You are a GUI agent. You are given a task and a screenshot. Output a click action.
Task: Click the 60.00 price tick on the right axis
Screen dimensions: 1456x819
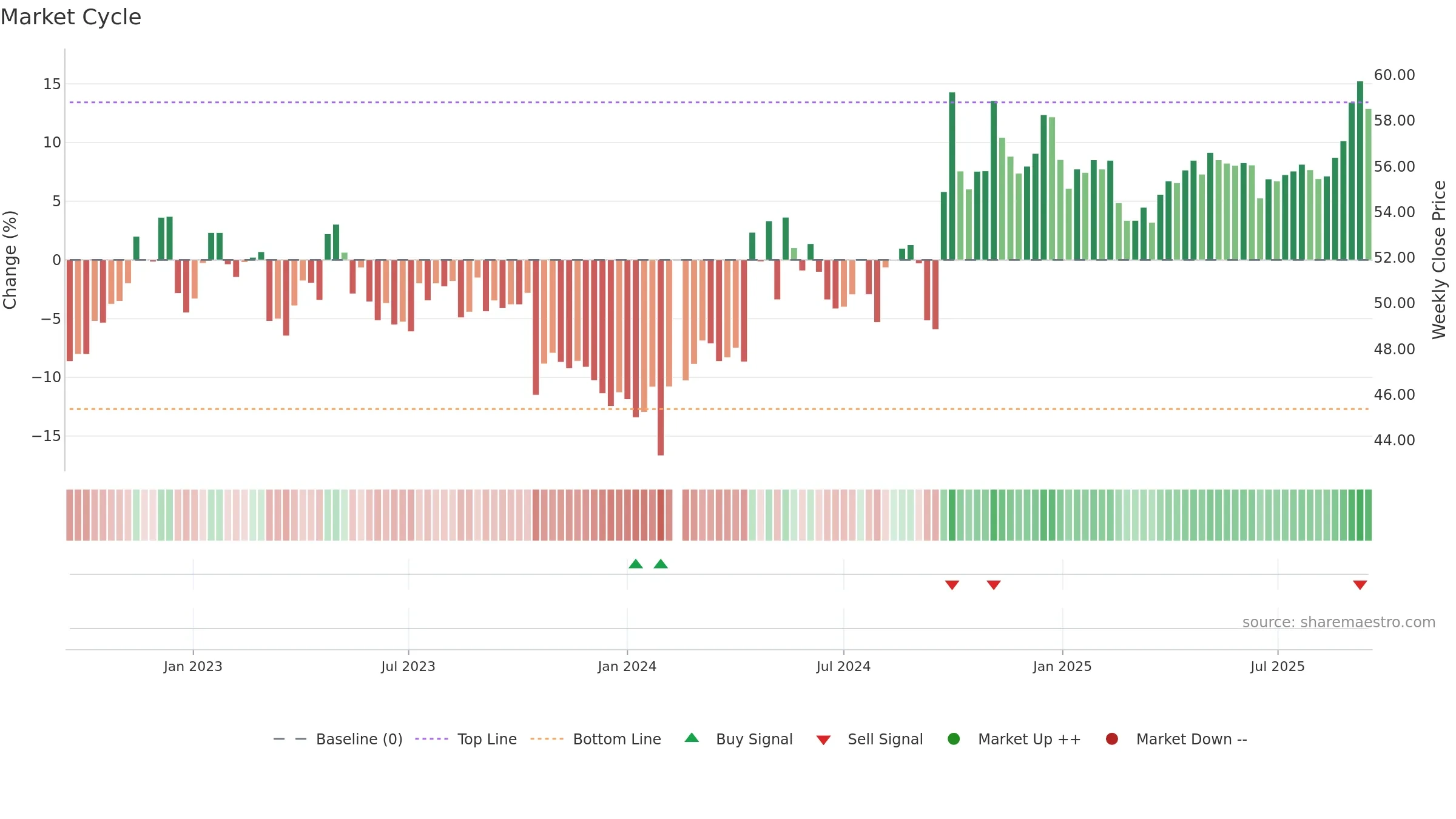(1395, 75)
